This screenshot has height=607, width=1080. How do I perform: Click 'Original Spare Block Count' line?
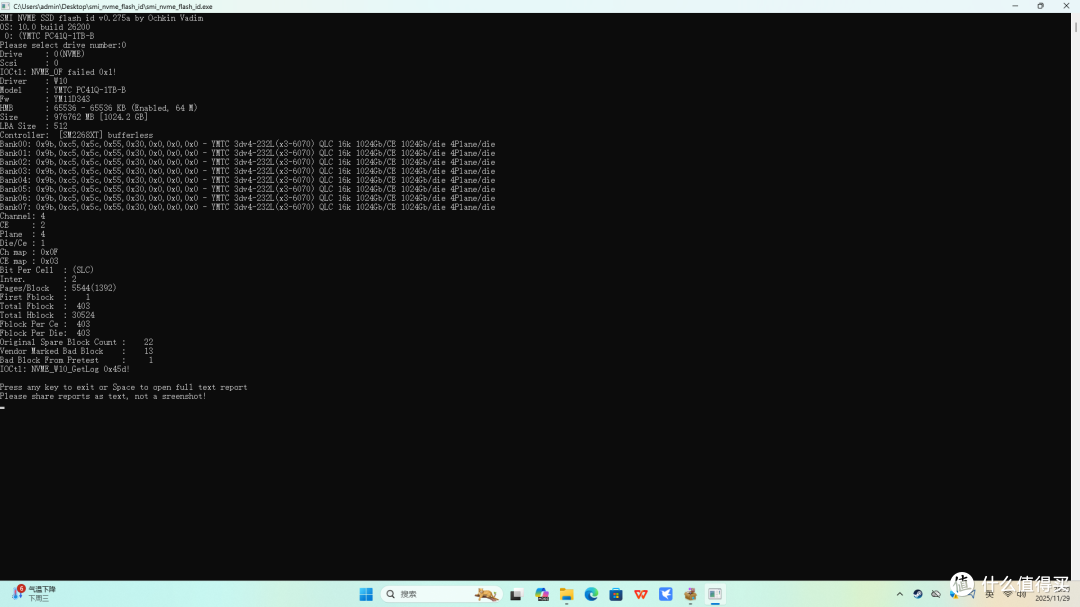[76, 342]
